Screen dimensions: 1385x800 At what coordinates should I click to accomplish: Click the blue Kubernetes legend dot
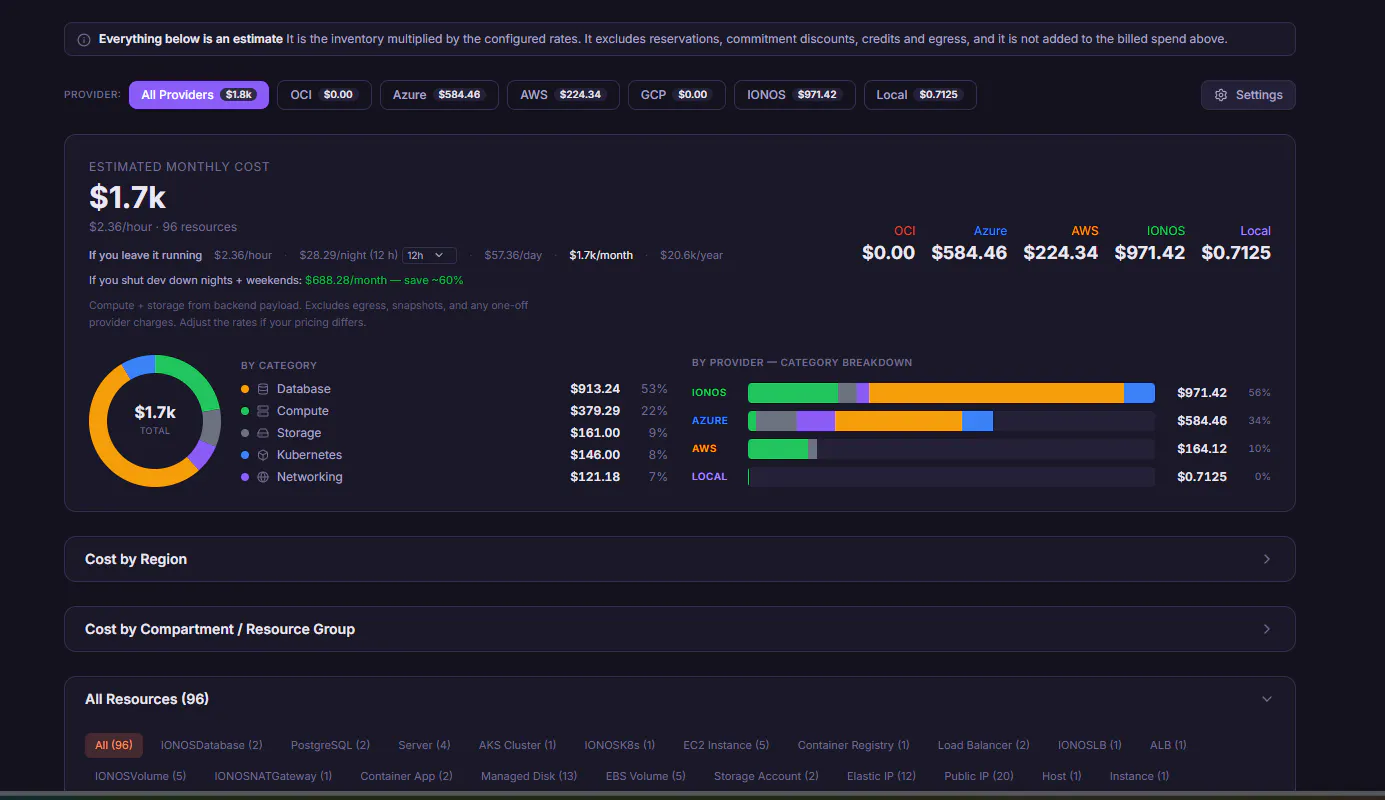click(245, 455)
